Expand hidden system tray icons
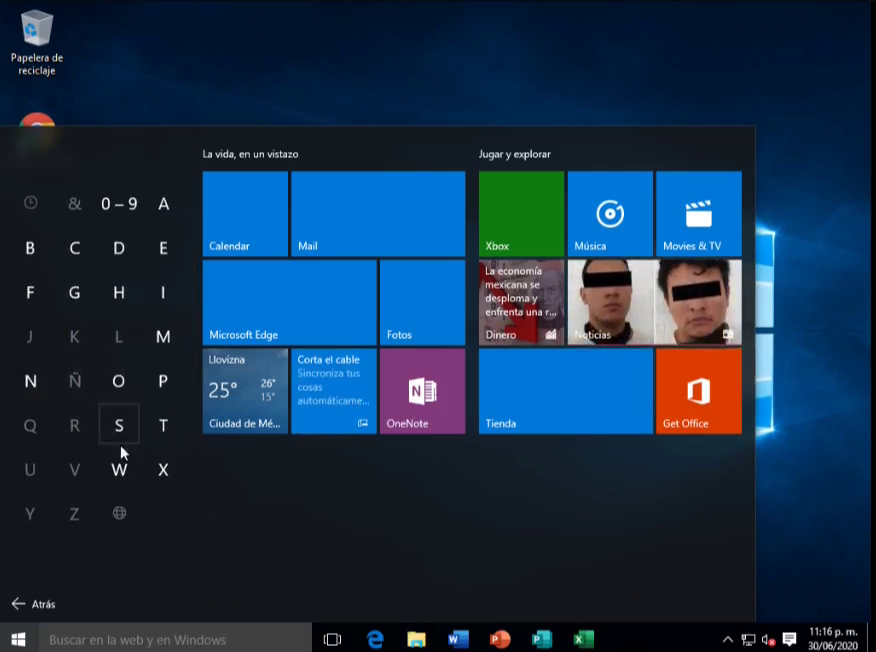The height and width of the screenshot is (652, 876). pos(727,639)
